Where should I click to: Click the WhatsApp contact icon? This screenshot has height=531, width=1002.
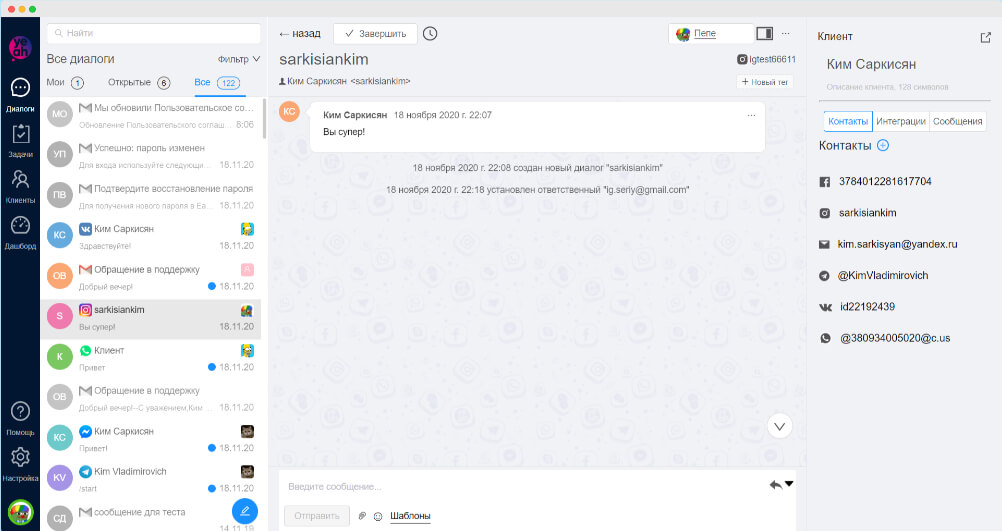[x=826, y=339]
